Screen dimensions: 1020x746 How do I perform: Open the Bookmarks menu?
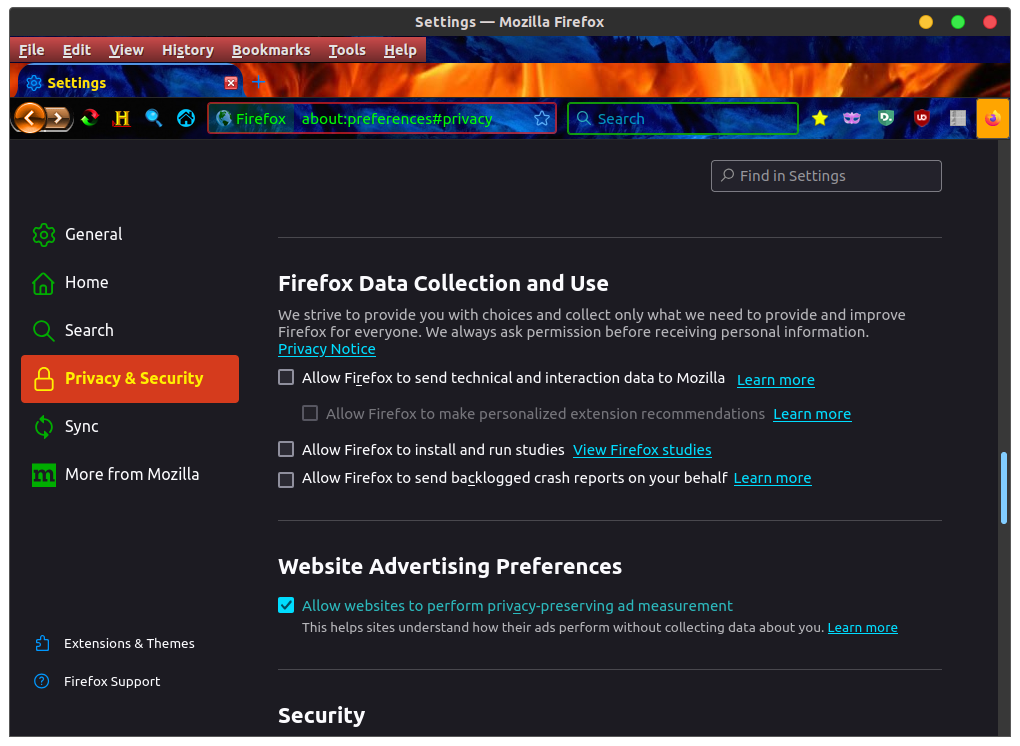pyautogui.click(x=271, y=50)
